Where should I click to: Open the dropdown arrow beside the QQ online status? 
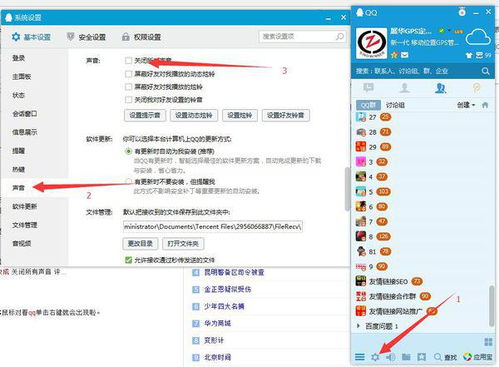449,31
